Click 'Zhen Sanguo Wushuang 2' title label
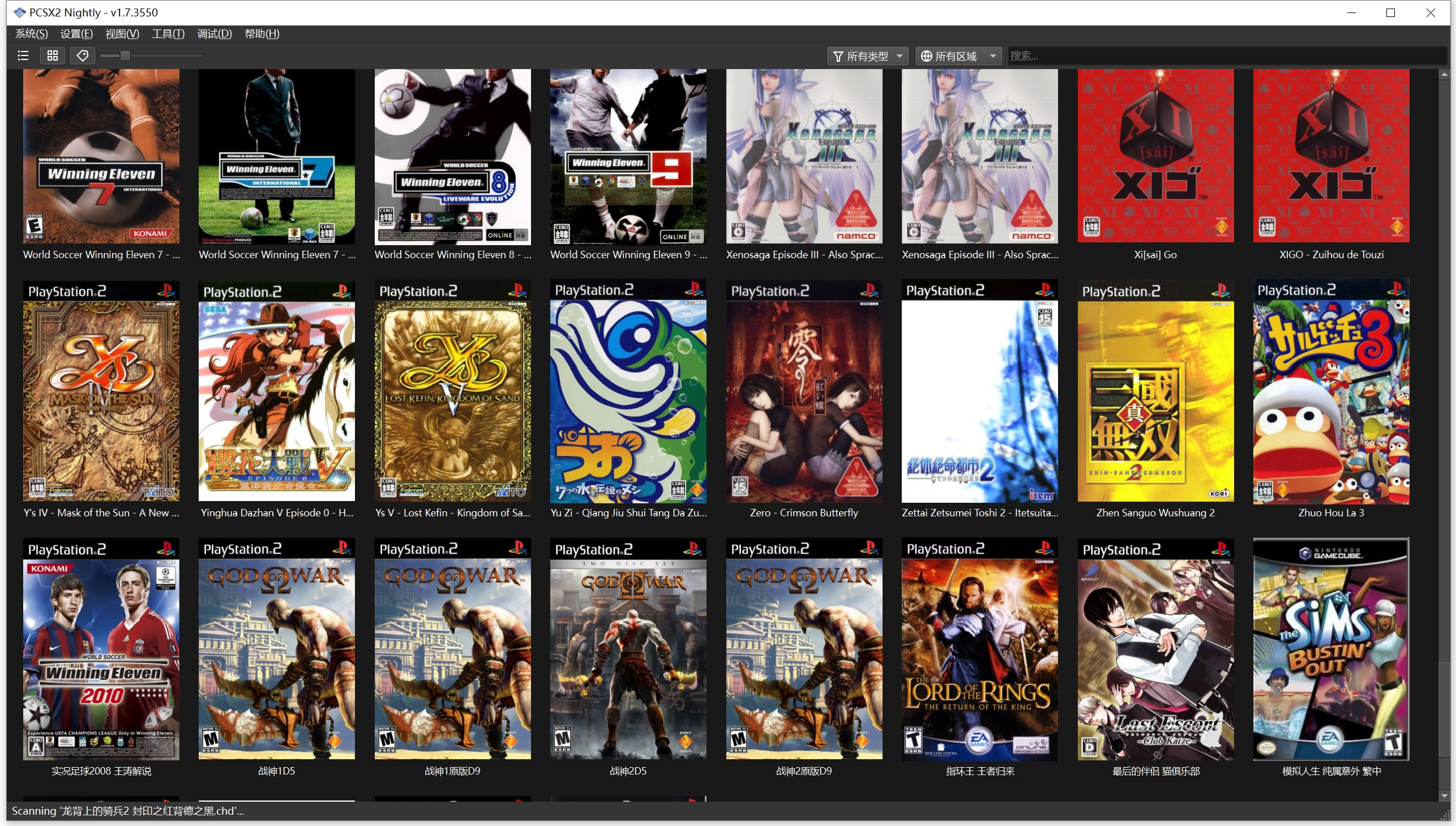The image size is (1456, 826). tap(1155, 513)
